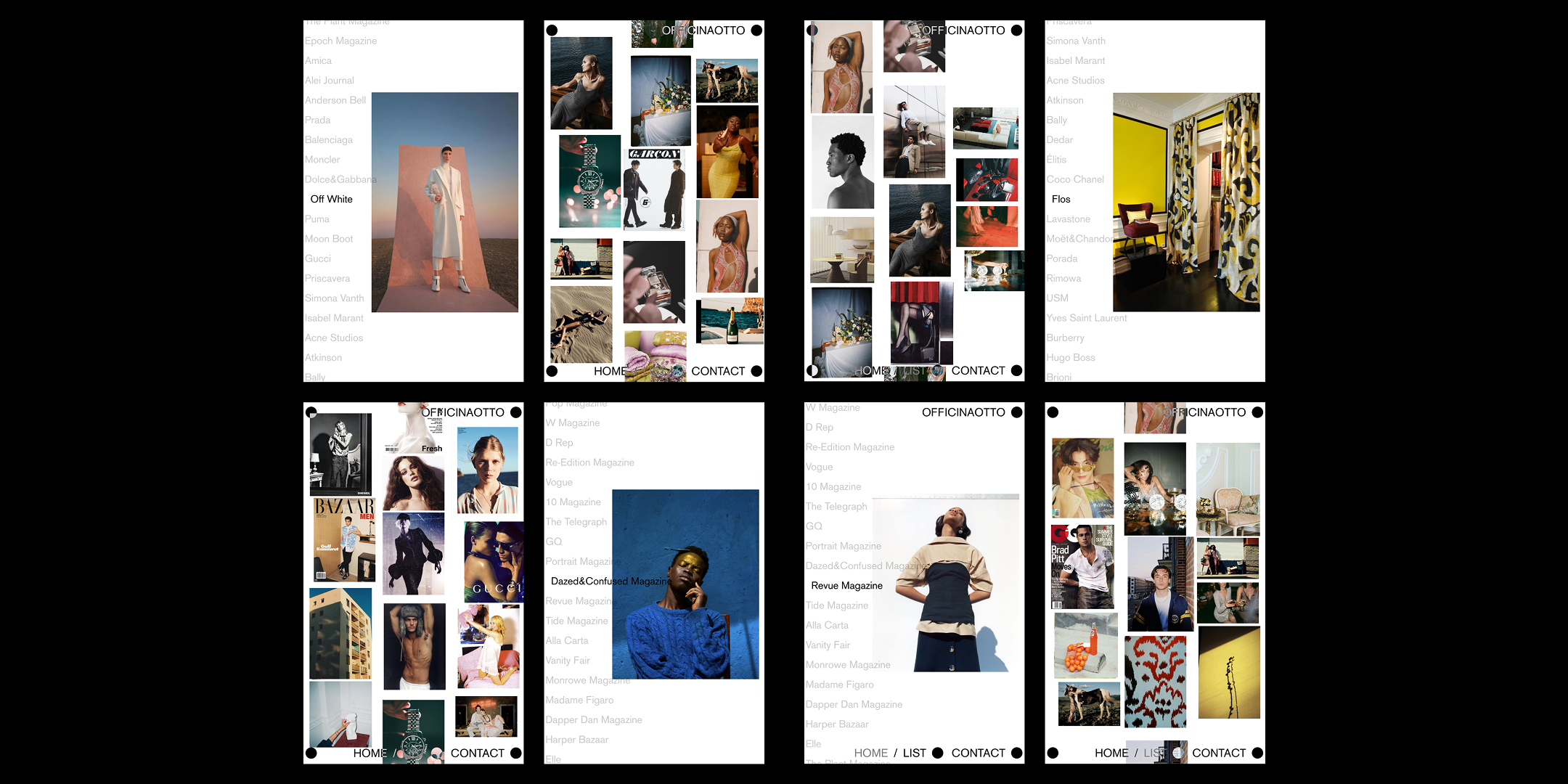Open the BAZAAR MEN cover thumbnail
Image resolution: width=1568 pixels, height=784 pixels.
[x=344, y=539]
